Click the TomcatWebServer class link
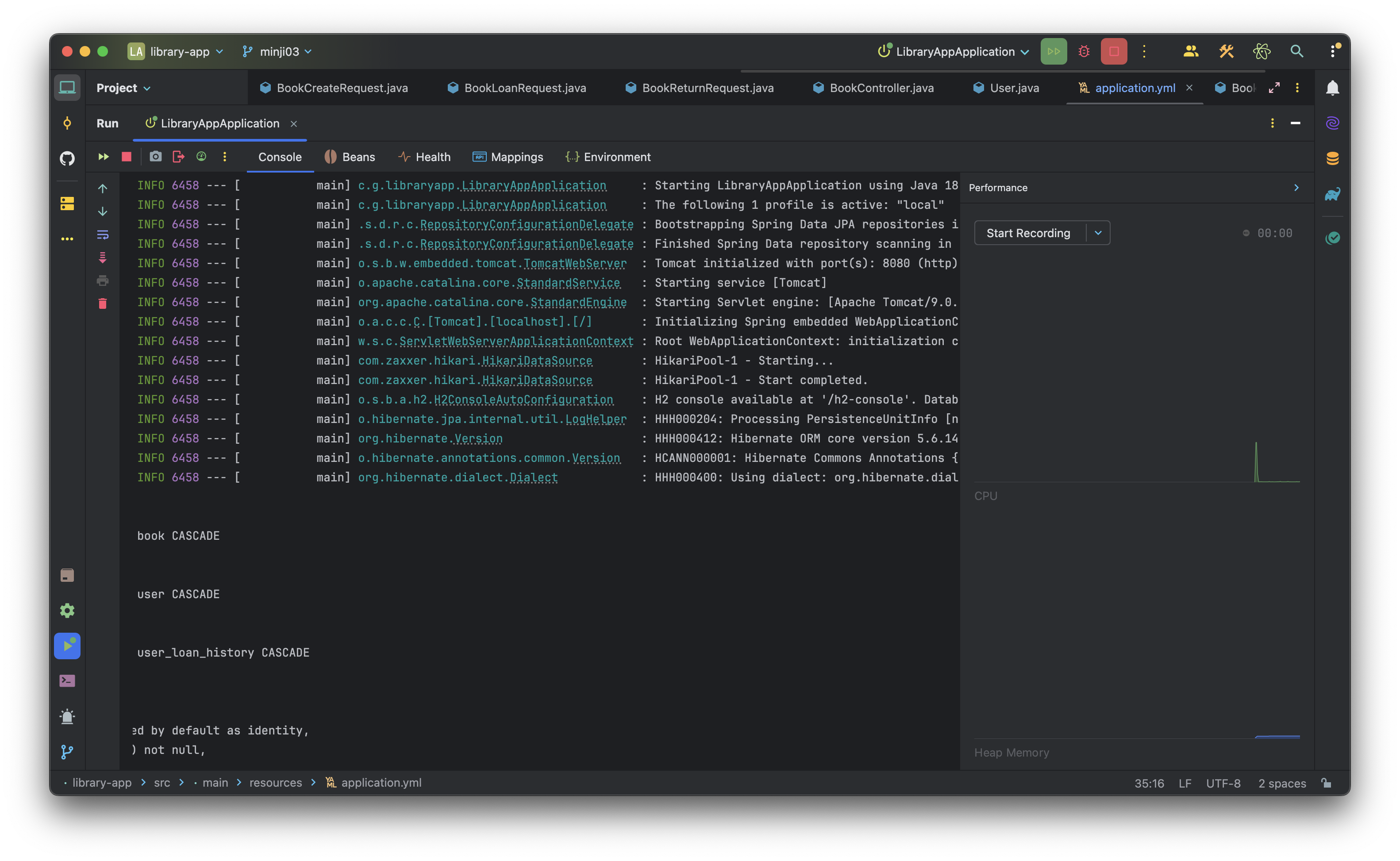Viewport: 1400px width, 861px height. tap(574, 264)
